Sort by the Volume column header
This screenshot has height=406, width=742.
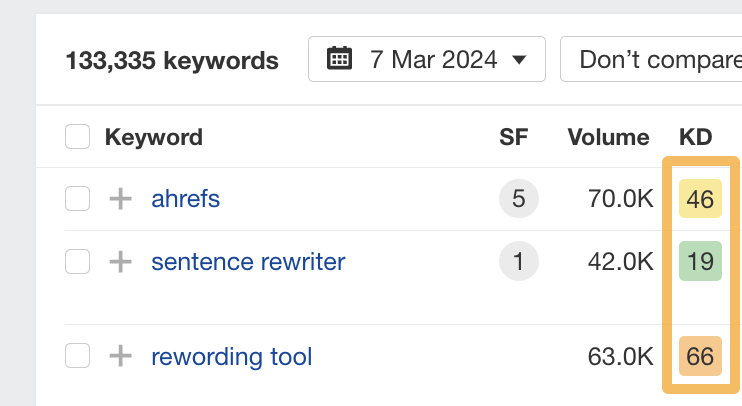click(x=608, y=137)
